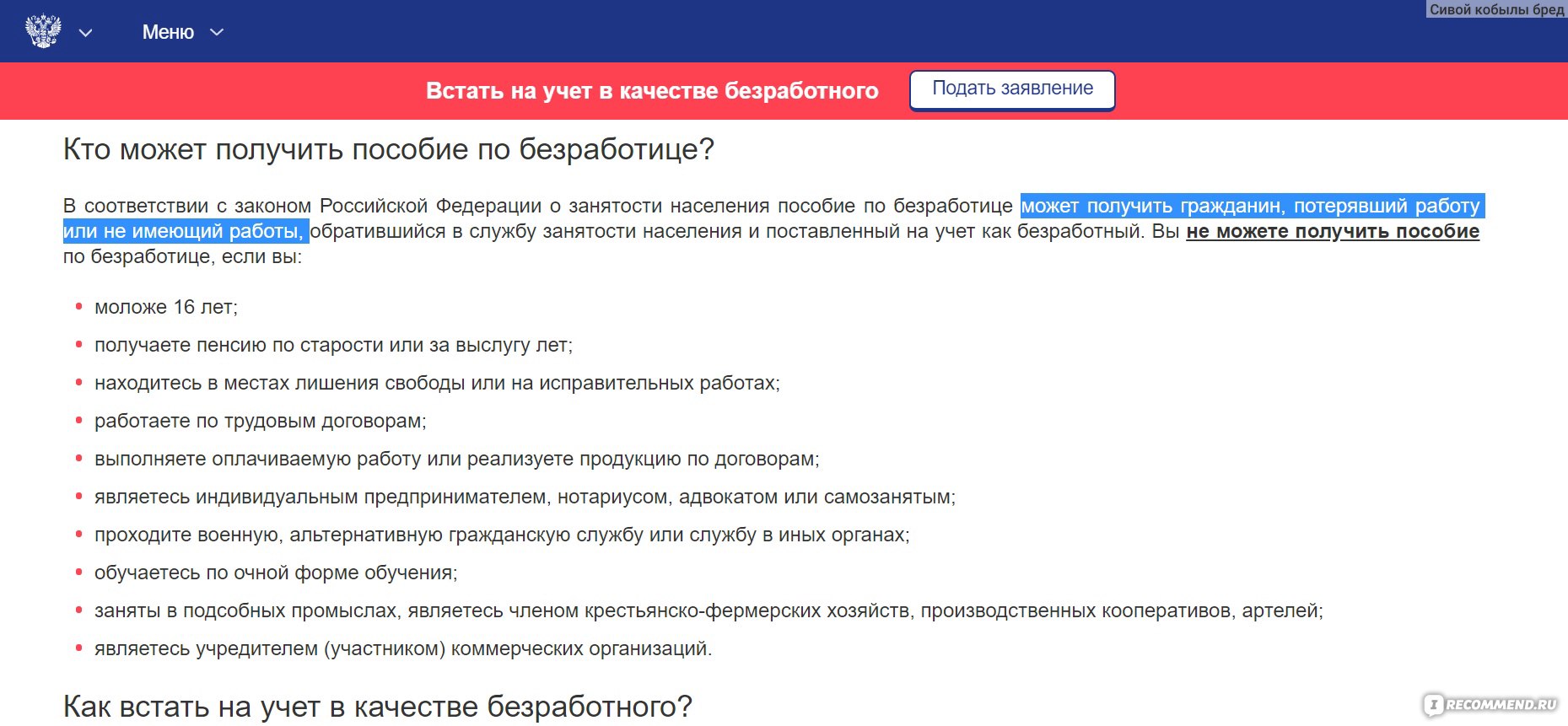Select the list item about individual entrepreneurs

(525, 497)
